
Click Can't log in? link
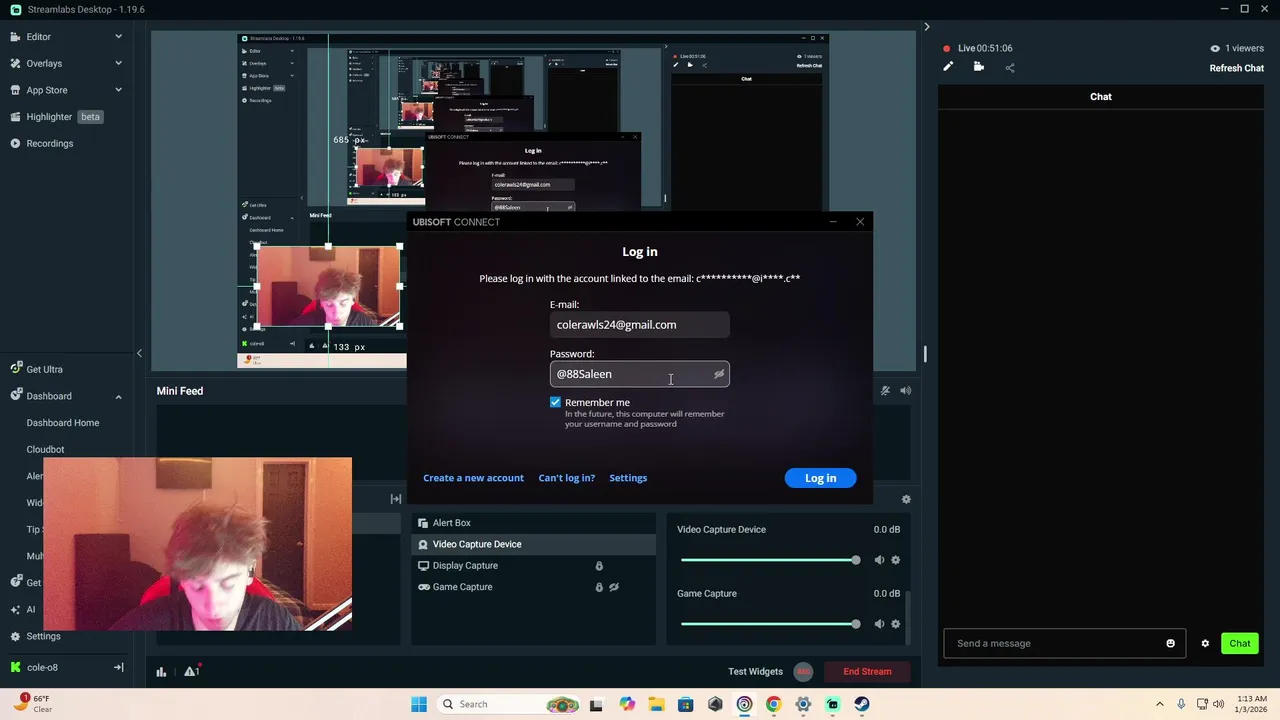click(x=566, y=478)
